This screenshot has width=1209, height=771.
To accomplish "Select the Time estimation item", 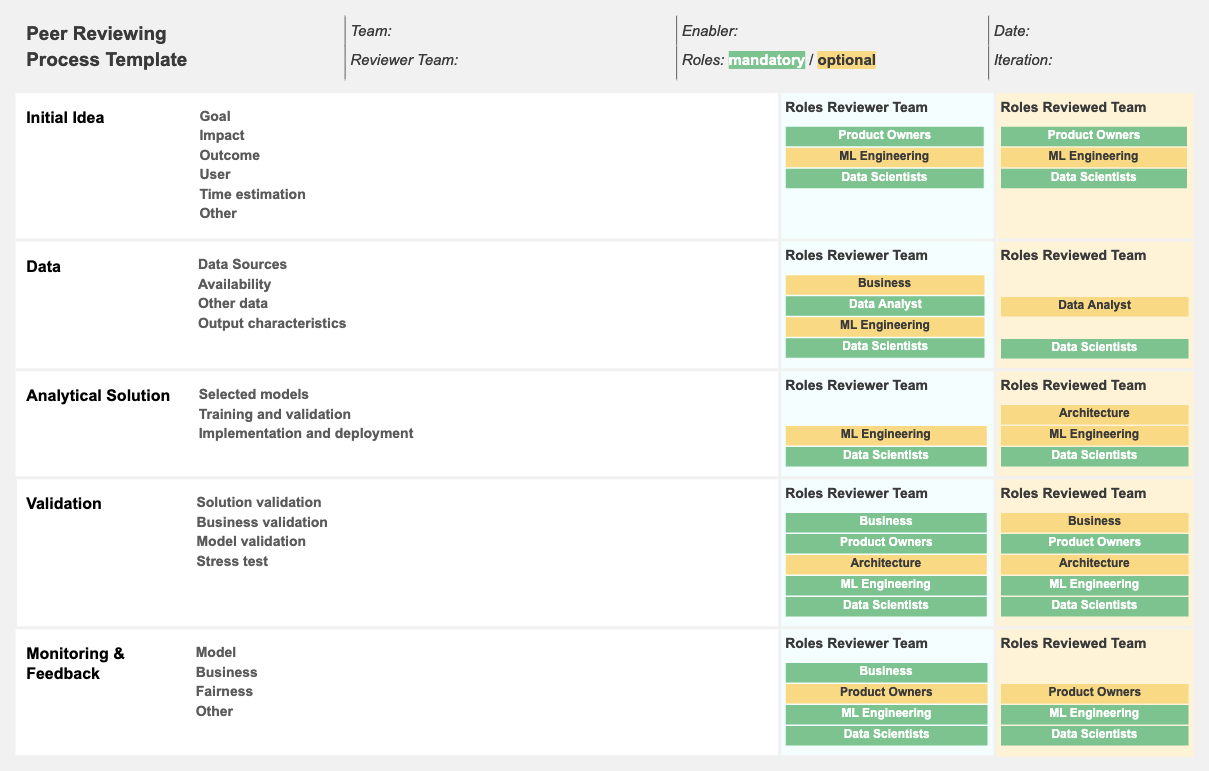I will pos(252,194).
